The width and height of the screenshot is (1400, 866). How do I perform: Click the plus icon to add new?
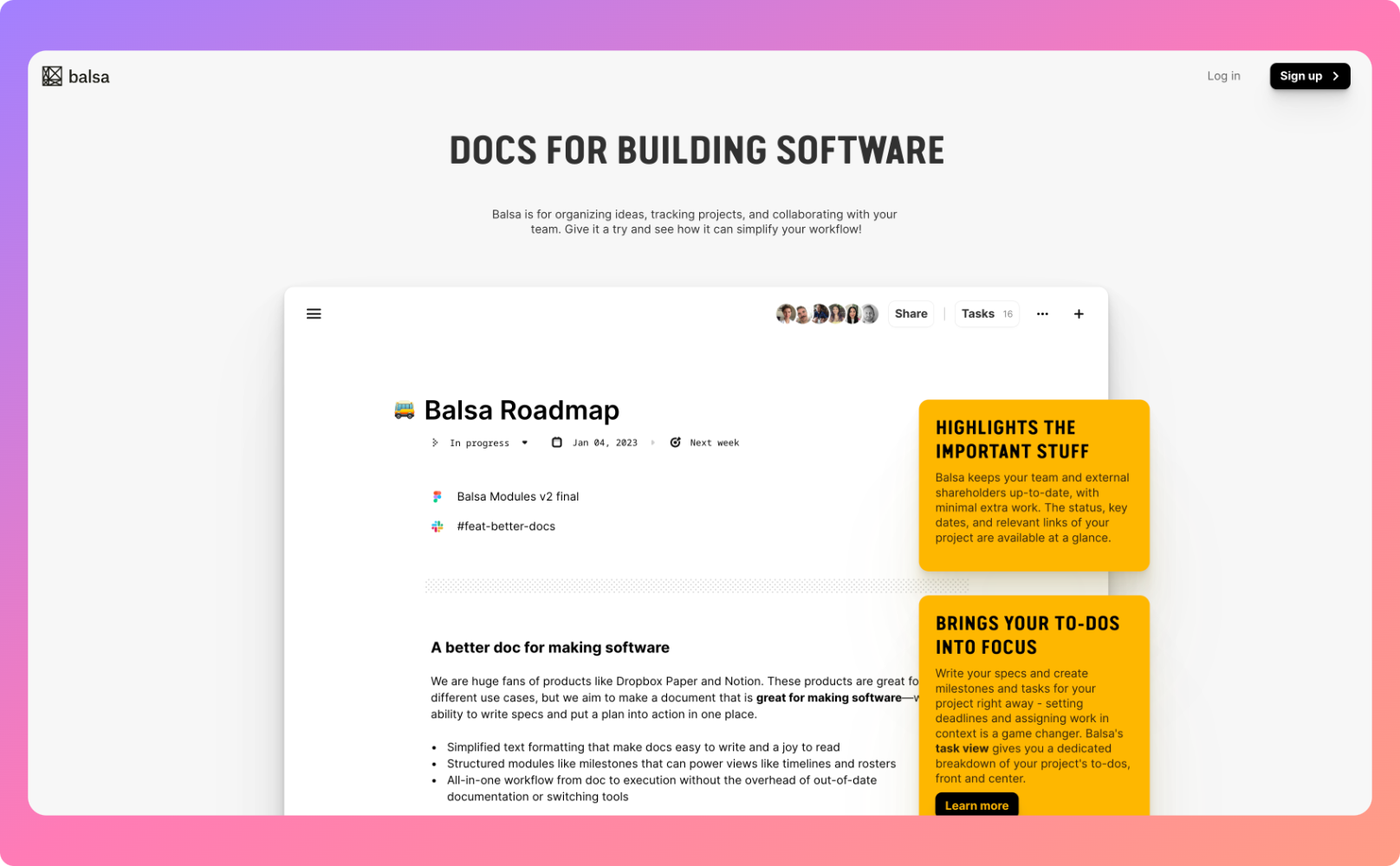pyautogui.click(x=1079, y=313)
